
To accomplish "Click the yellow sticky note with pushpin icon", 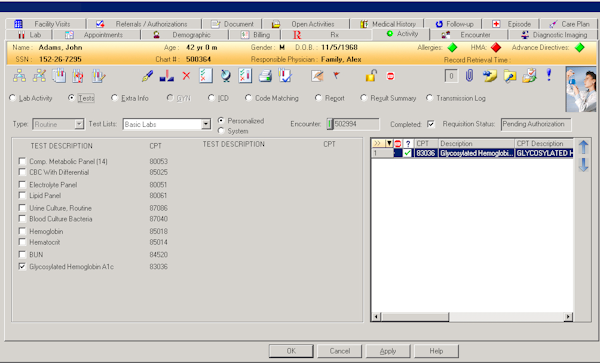I will [x=489, y=76].
